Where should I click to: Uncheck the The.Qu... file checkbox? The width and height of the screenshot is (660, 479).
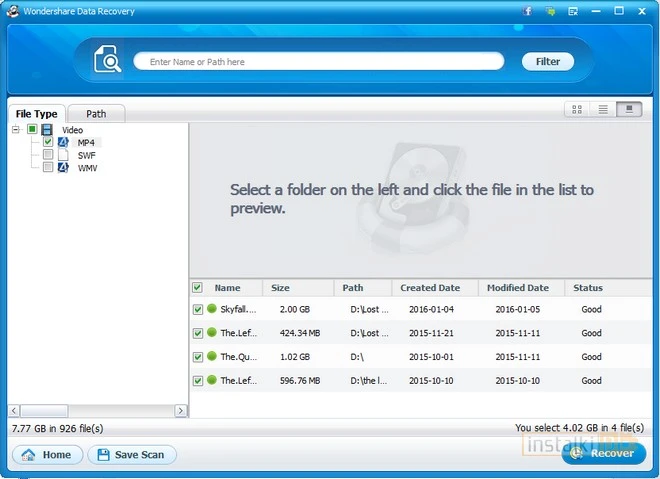(198, 357)
